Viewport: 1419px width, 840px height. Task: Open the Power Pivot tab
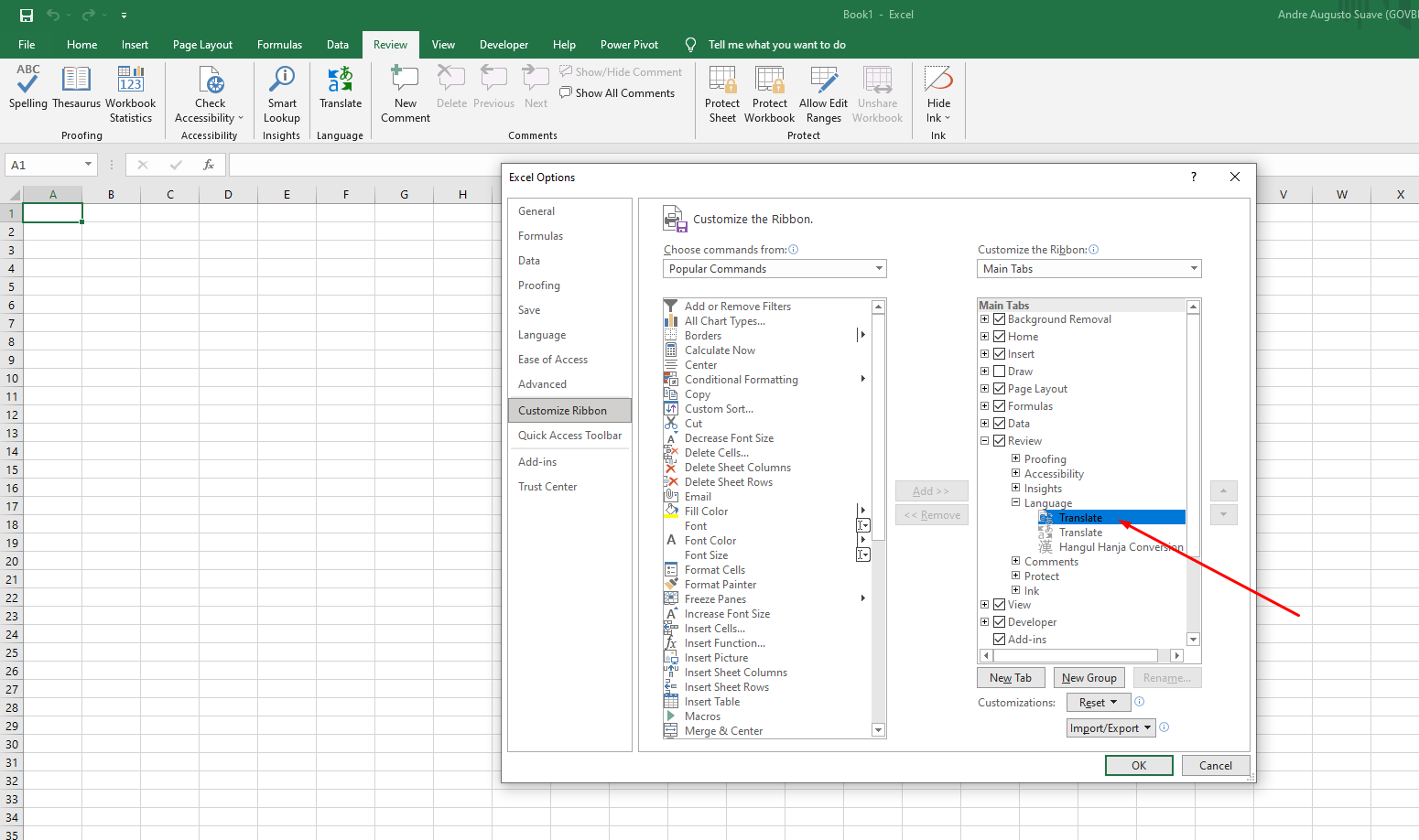click(629, 44)
